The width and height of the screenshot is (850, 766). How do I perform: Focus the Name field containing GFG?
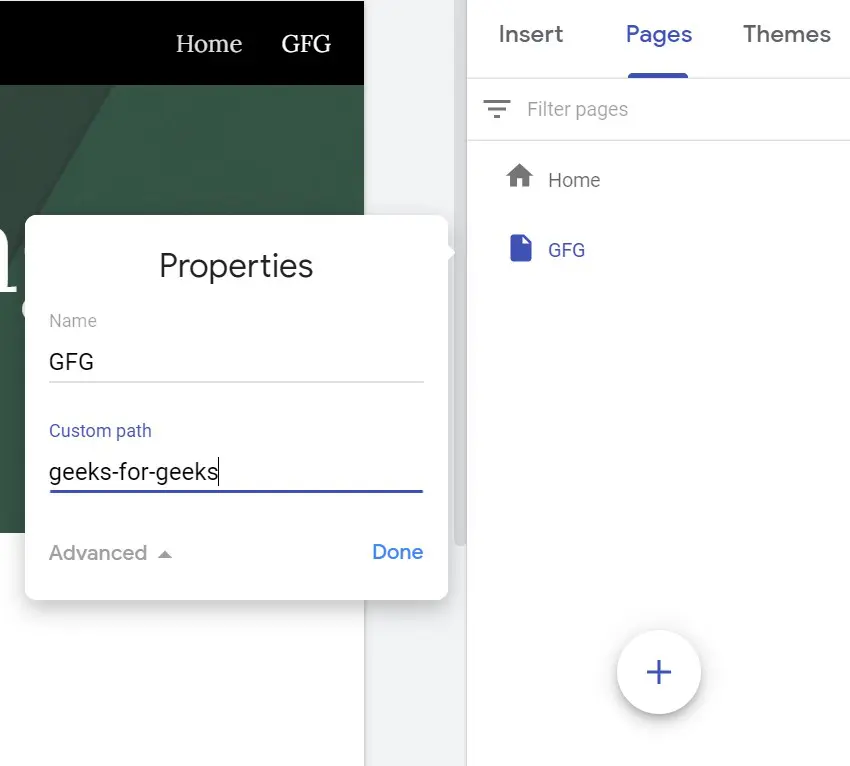point(236,362)
